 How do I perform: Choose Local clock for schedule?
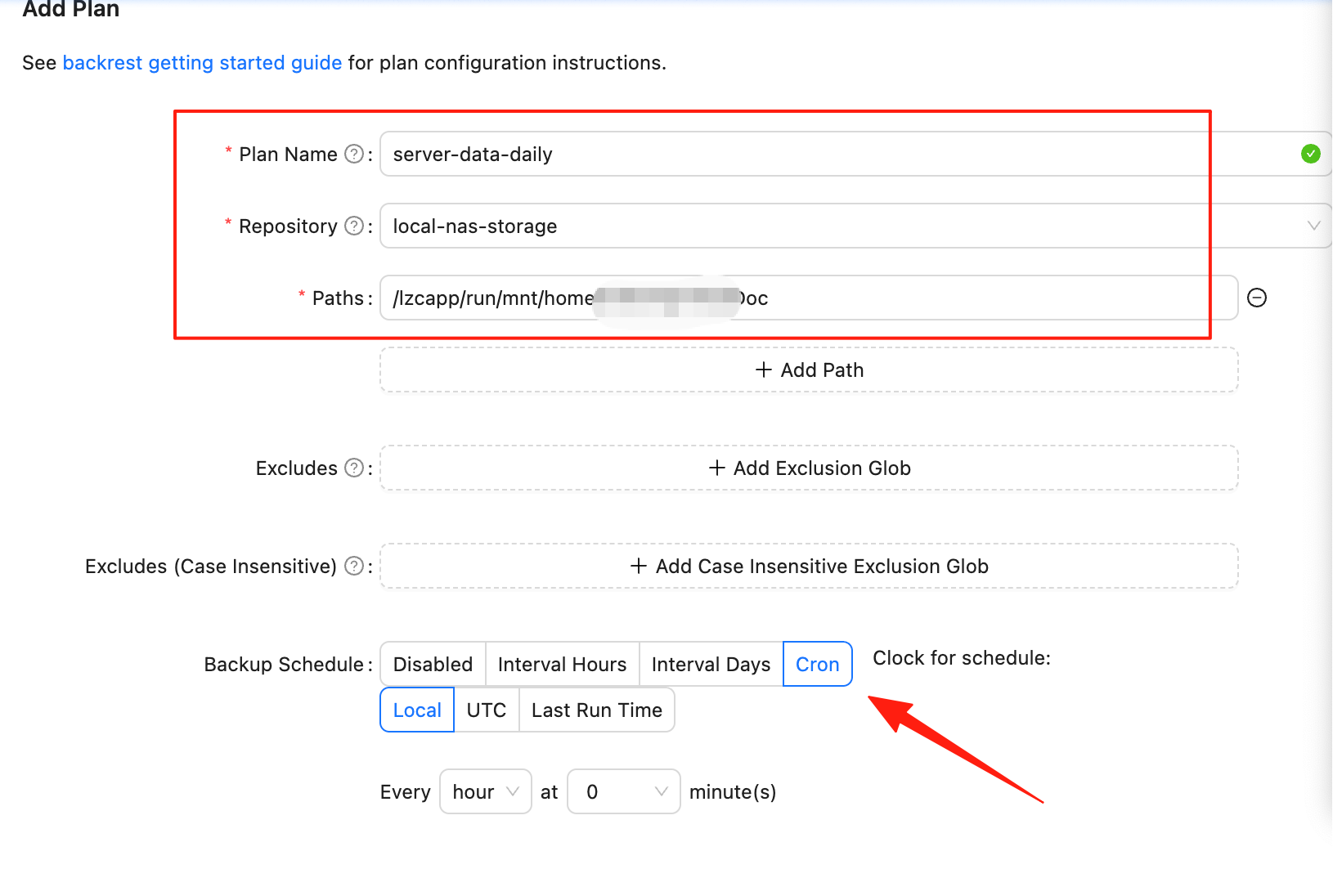[417, 710]
